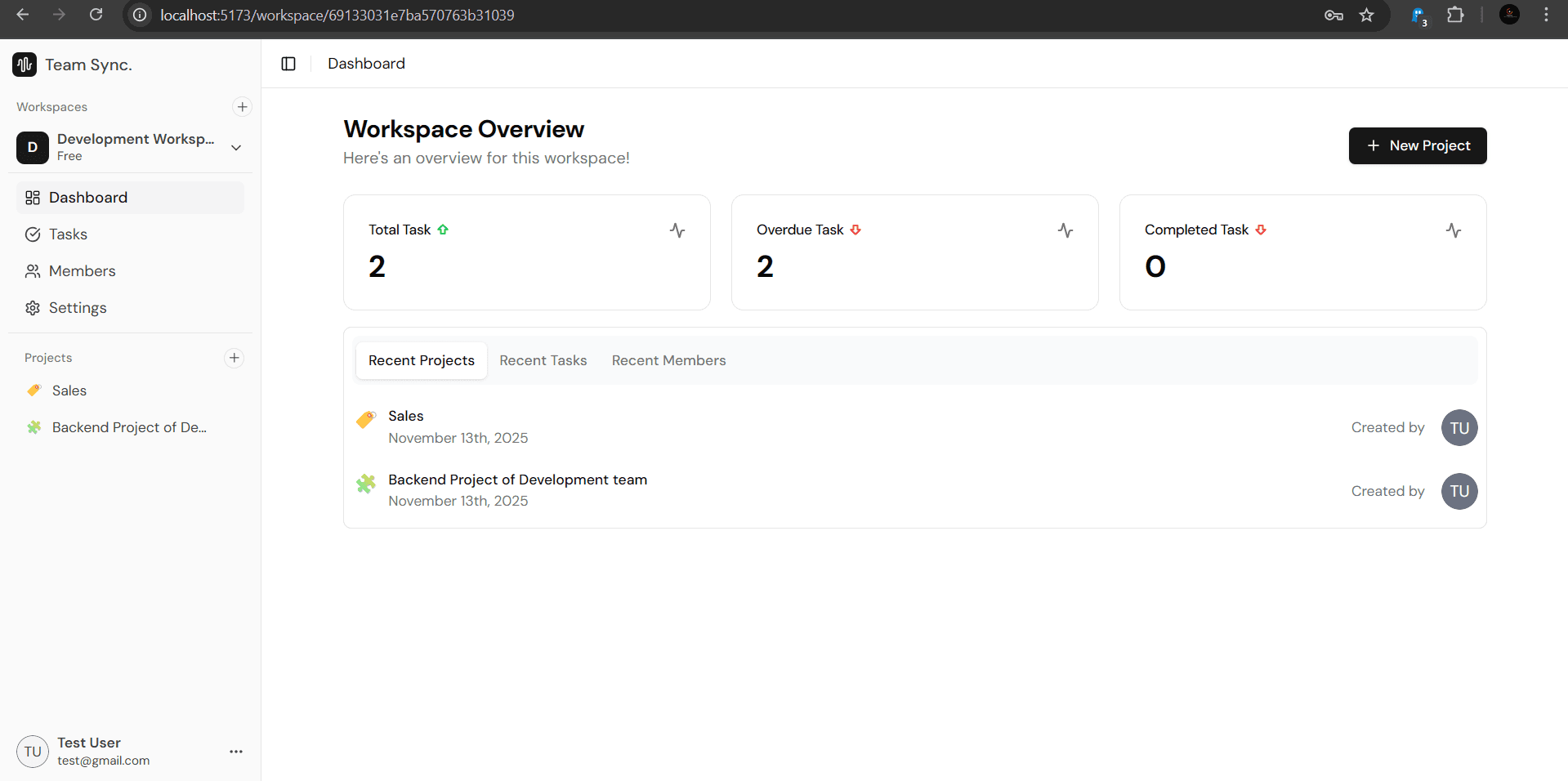The width and height of the screenshot is (1568, 781).
Task: Click the browser address bar URL
Action: pyautogui.click(x=337, y=15)
